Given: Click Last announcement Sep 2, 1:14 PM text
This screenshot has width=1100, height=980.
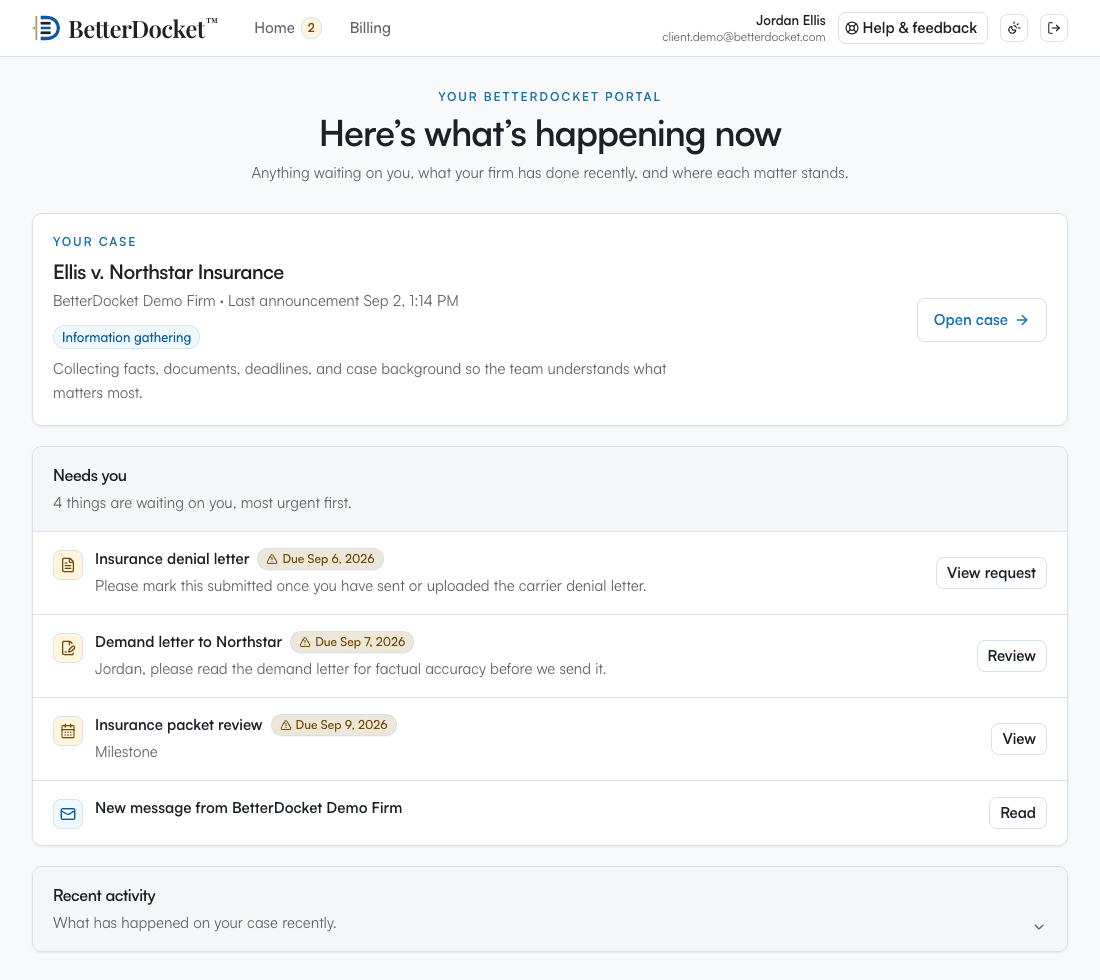Looking at the screenshot, I should pyautogui.click(x=343, y=301).
